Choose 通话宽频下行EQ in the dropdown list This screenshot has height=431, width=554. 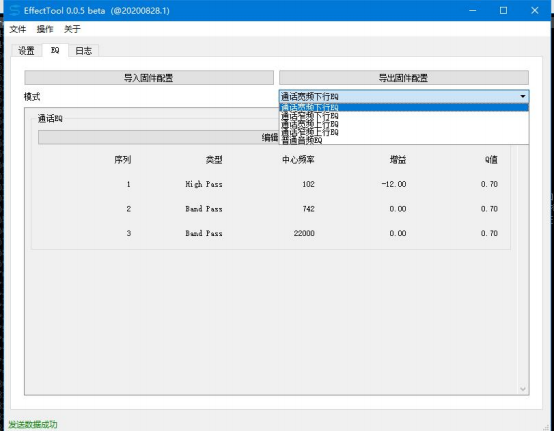(x=403, y=107)
